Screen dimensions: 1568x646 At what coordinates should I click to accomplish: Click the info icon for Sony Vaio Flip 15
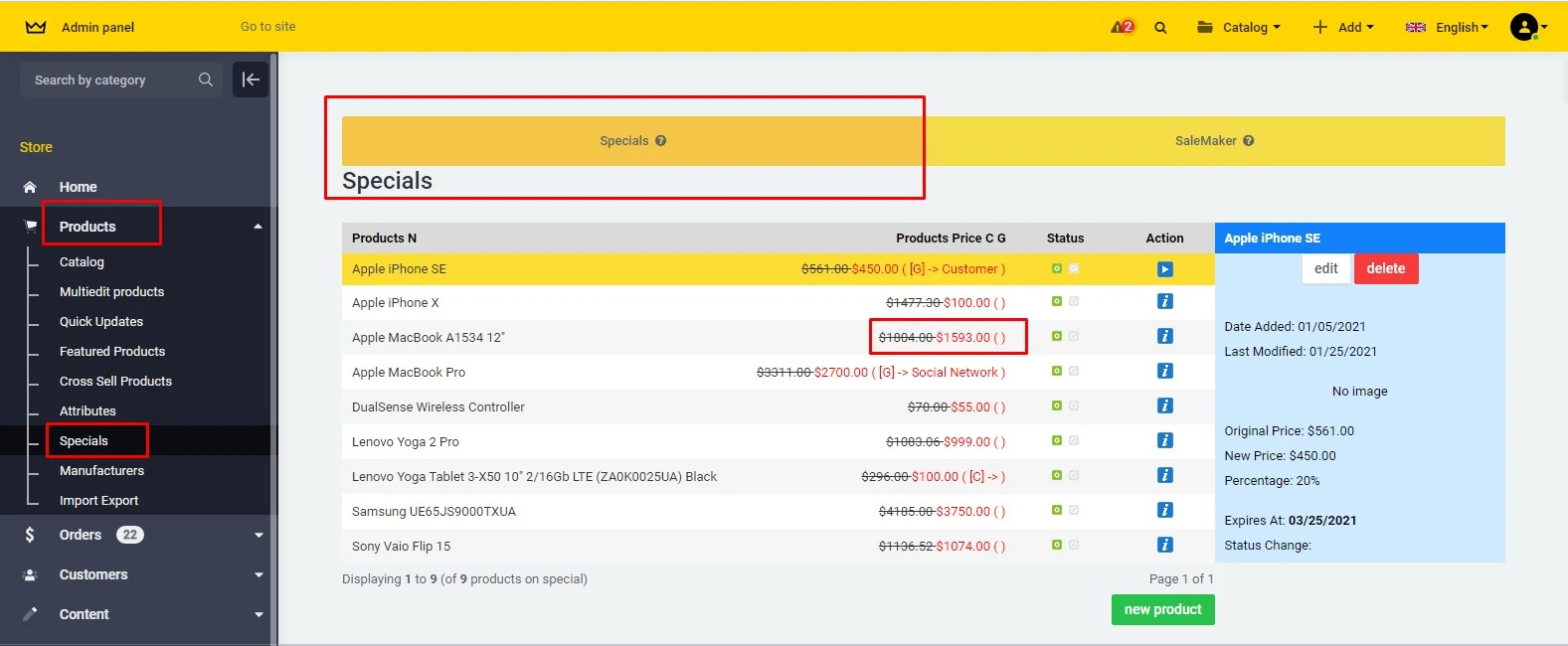[x=1164, y=546]
